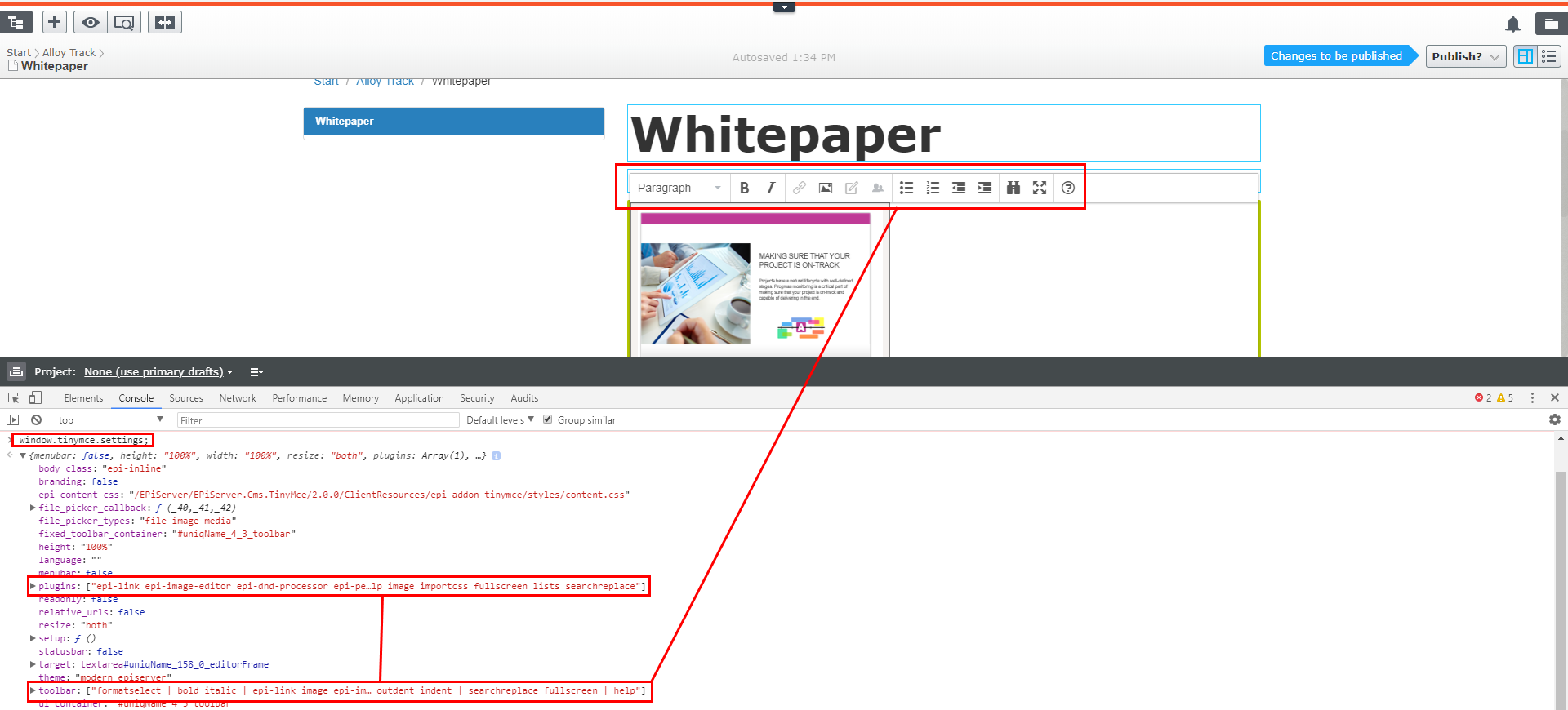Open find and replace binoculars icon
1568x710 pixels.
point(1013,188)
